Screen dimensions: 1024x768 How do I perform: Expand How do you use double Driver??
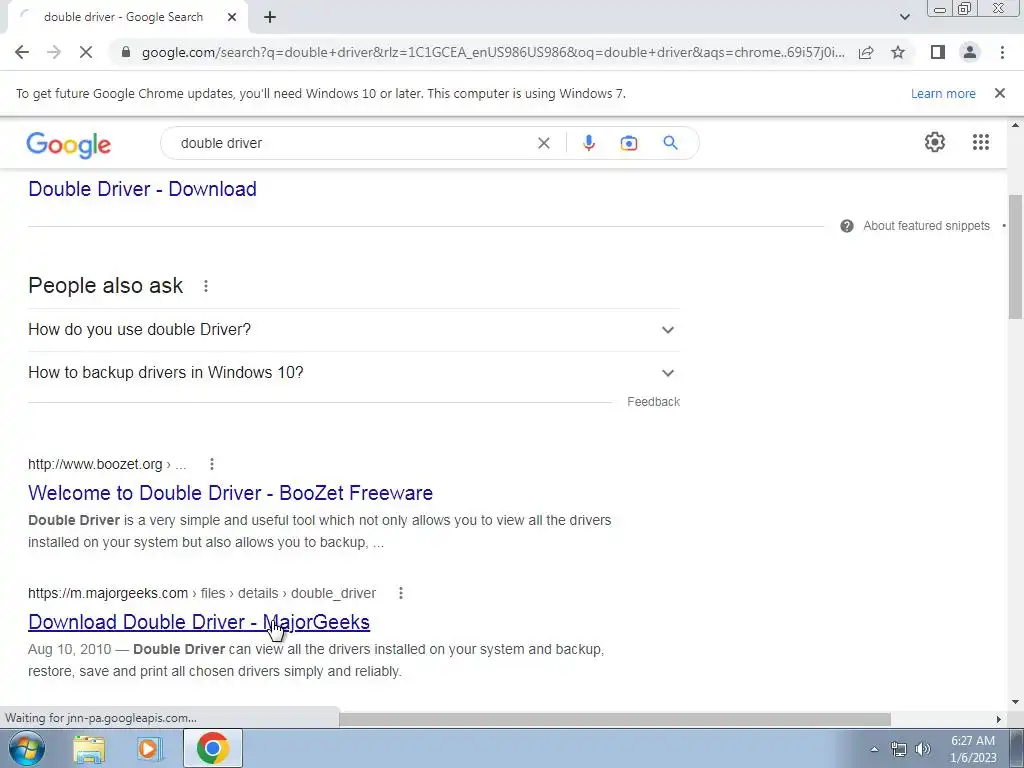point(353,330)
